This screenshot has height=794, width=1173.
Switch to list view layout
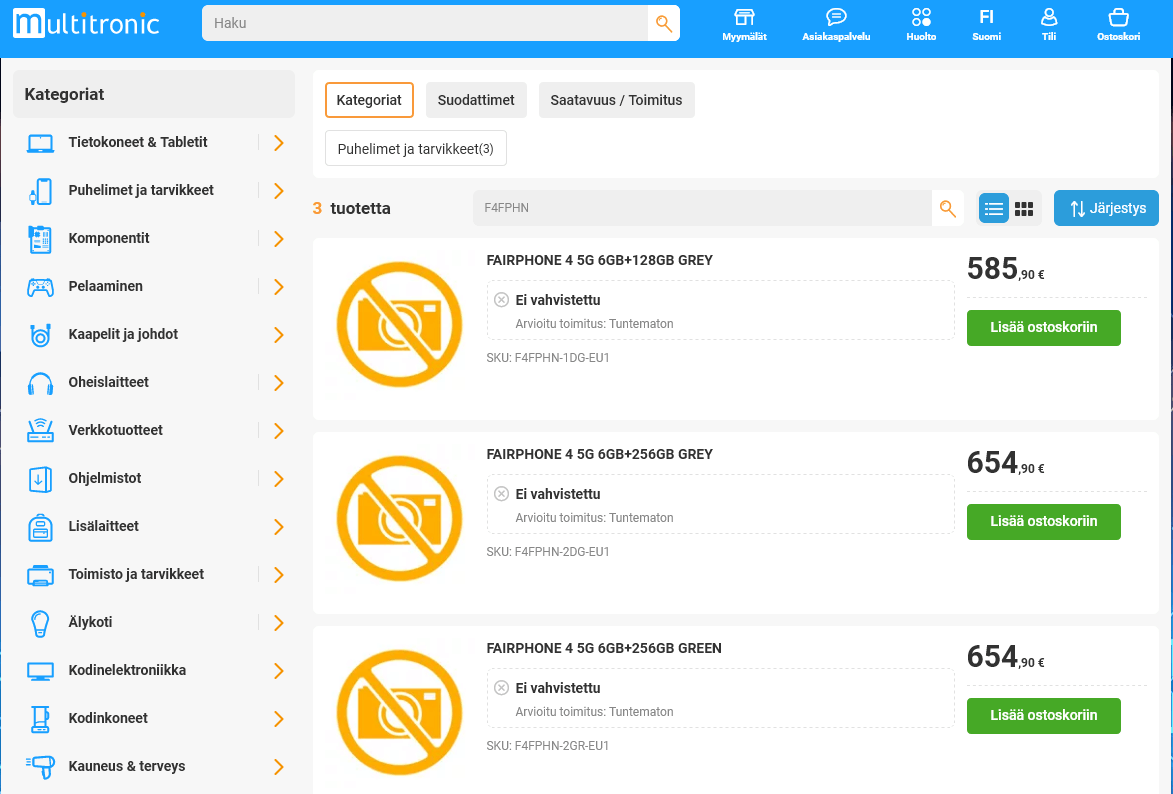click(x=993, y=209)
